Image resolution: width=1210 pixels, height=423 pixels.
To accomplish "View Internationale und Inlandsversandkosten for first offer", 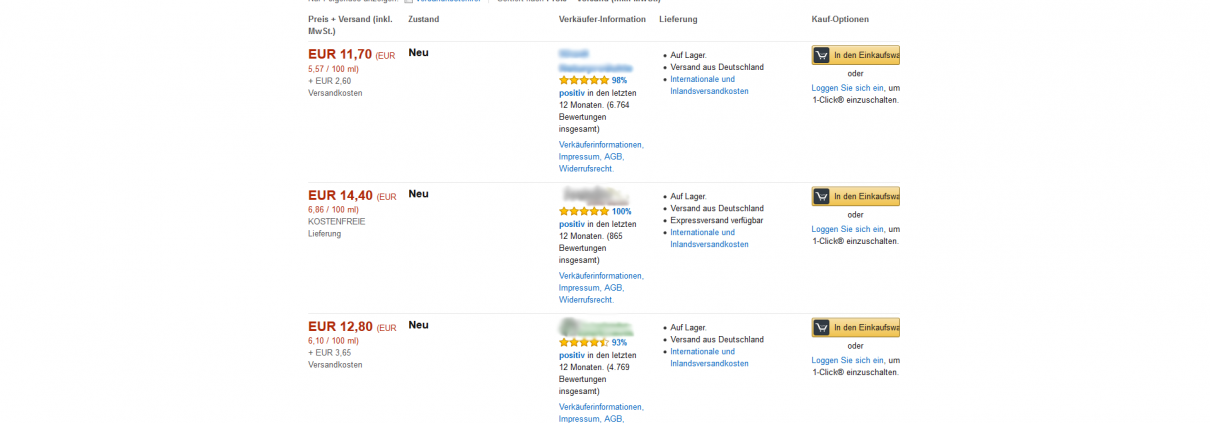I will [709, 85].
